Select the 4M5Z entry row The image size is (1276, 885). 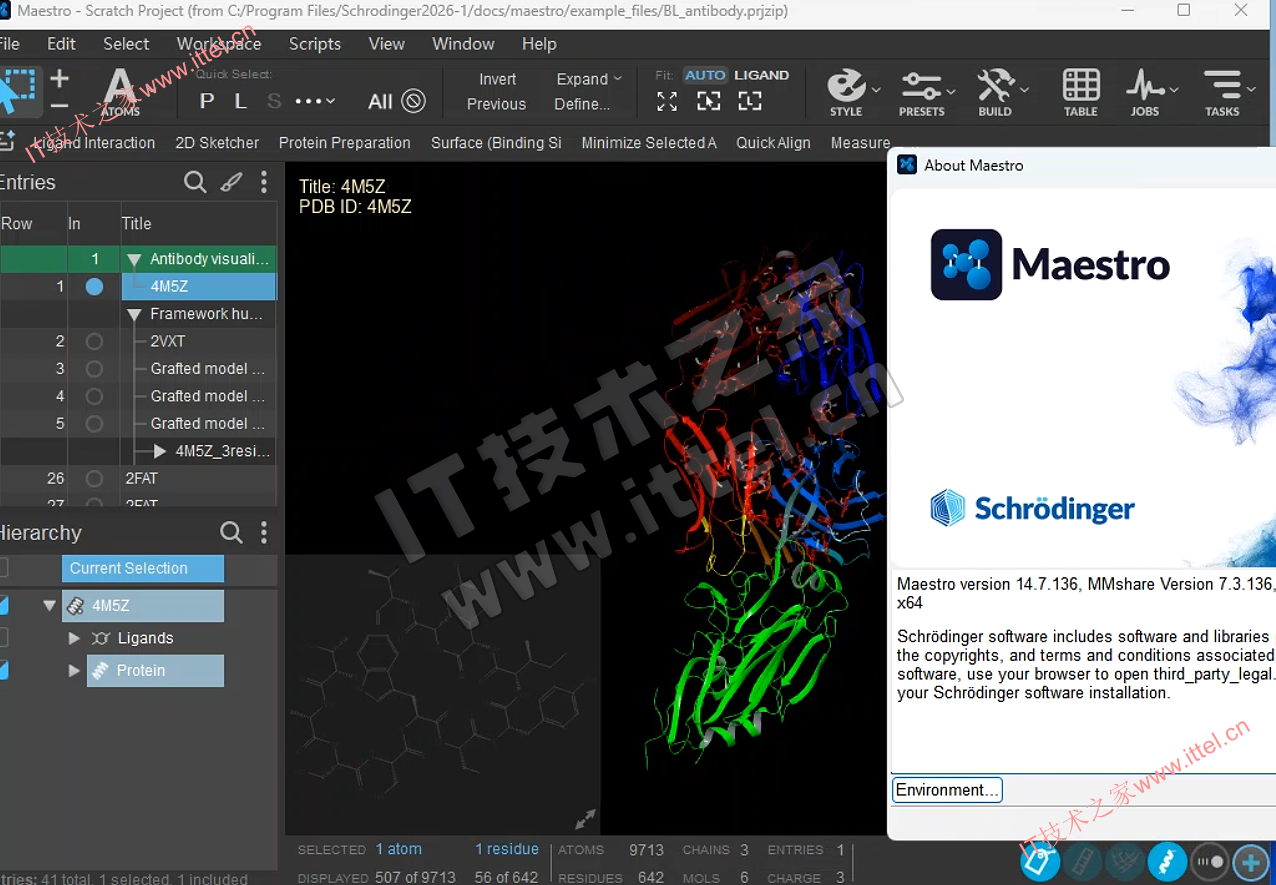pos(198,286)
